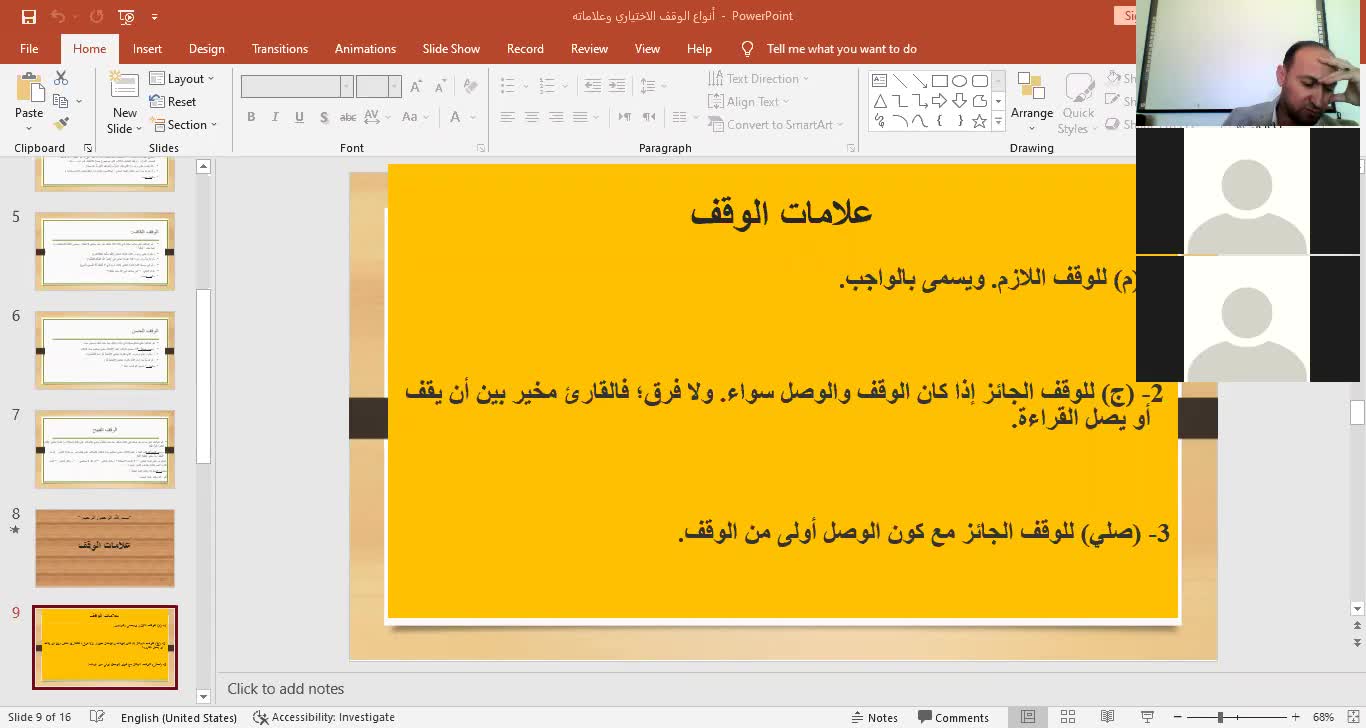1366x728 pixels.
Task: Select the Isosceles Triangle shape
Action: [x=879, y=101]
